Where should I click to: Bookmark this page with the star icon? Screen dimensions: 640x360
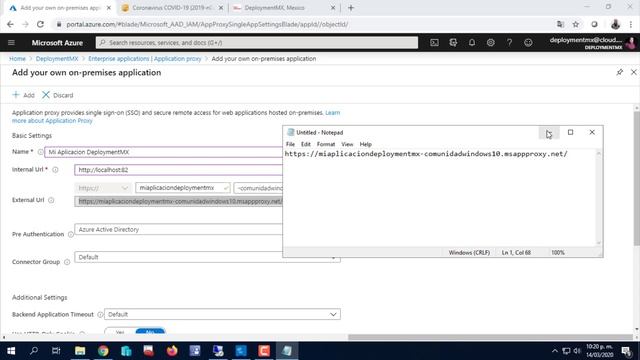[576, 24]
